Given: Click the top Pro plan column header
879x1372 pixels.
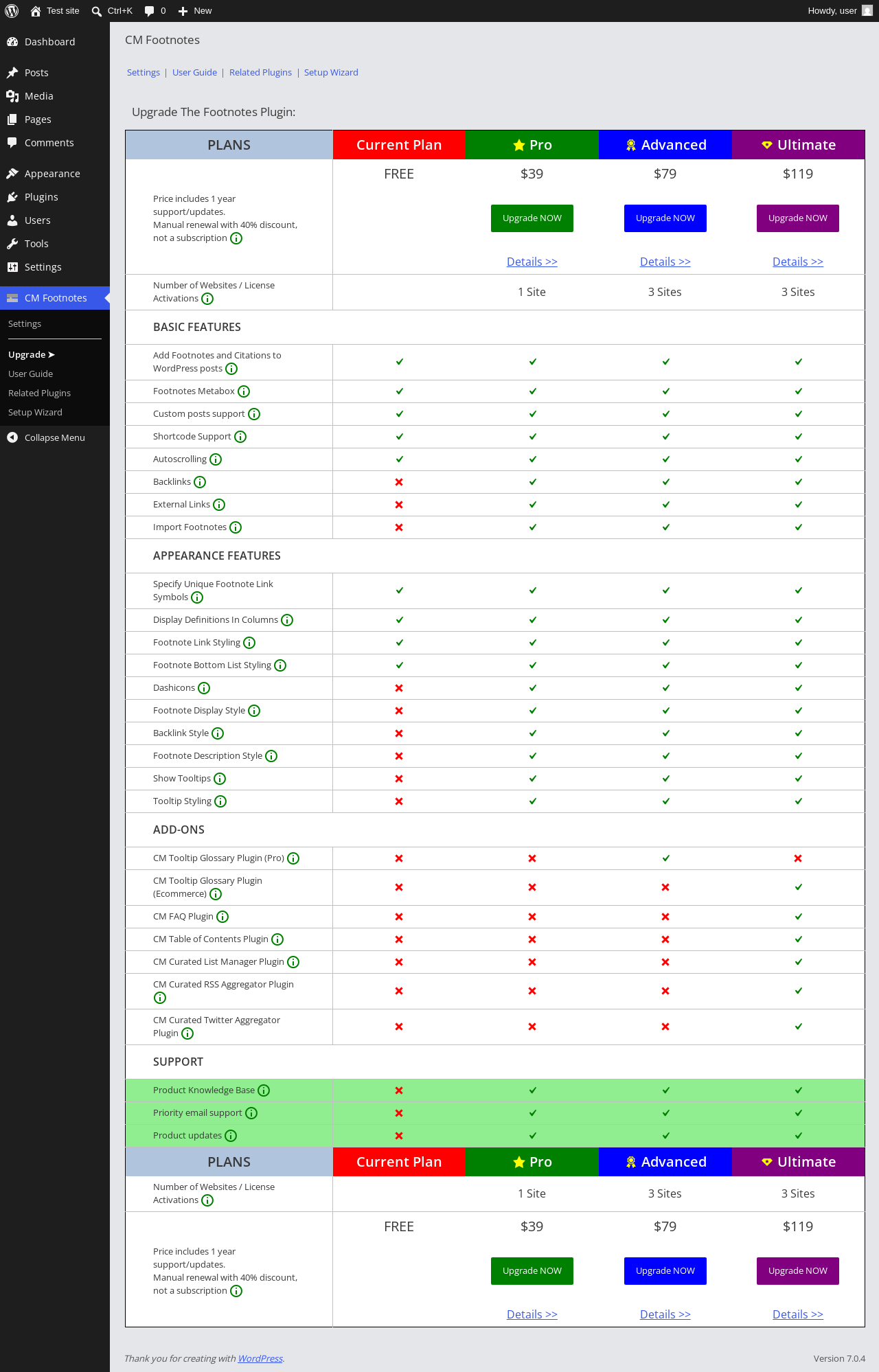Looking at the screenshot, I should tap(532, 145).
